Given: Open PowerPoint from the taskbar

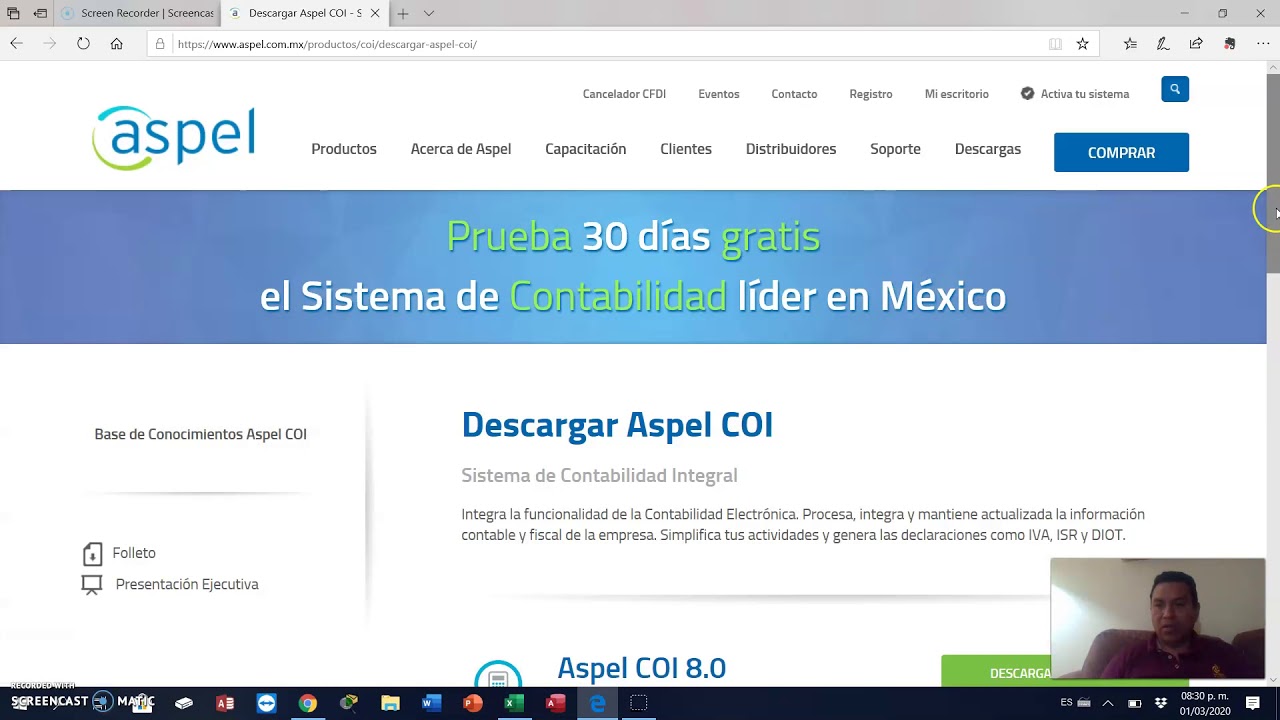Looking at the screenshot, I should pos(473,703).
